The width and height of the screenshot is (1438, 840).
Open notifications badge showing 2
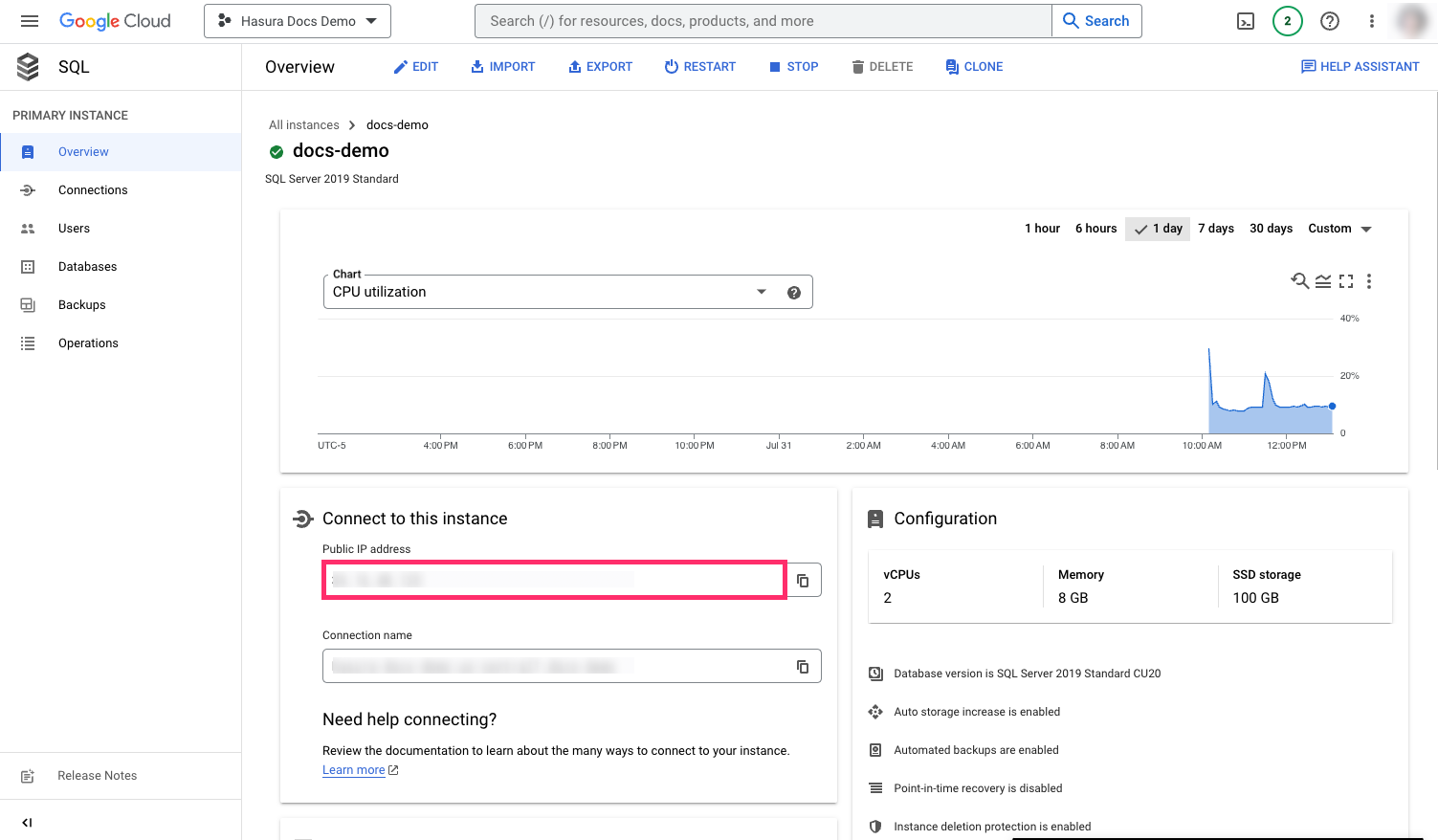[x=1288, y=21]
